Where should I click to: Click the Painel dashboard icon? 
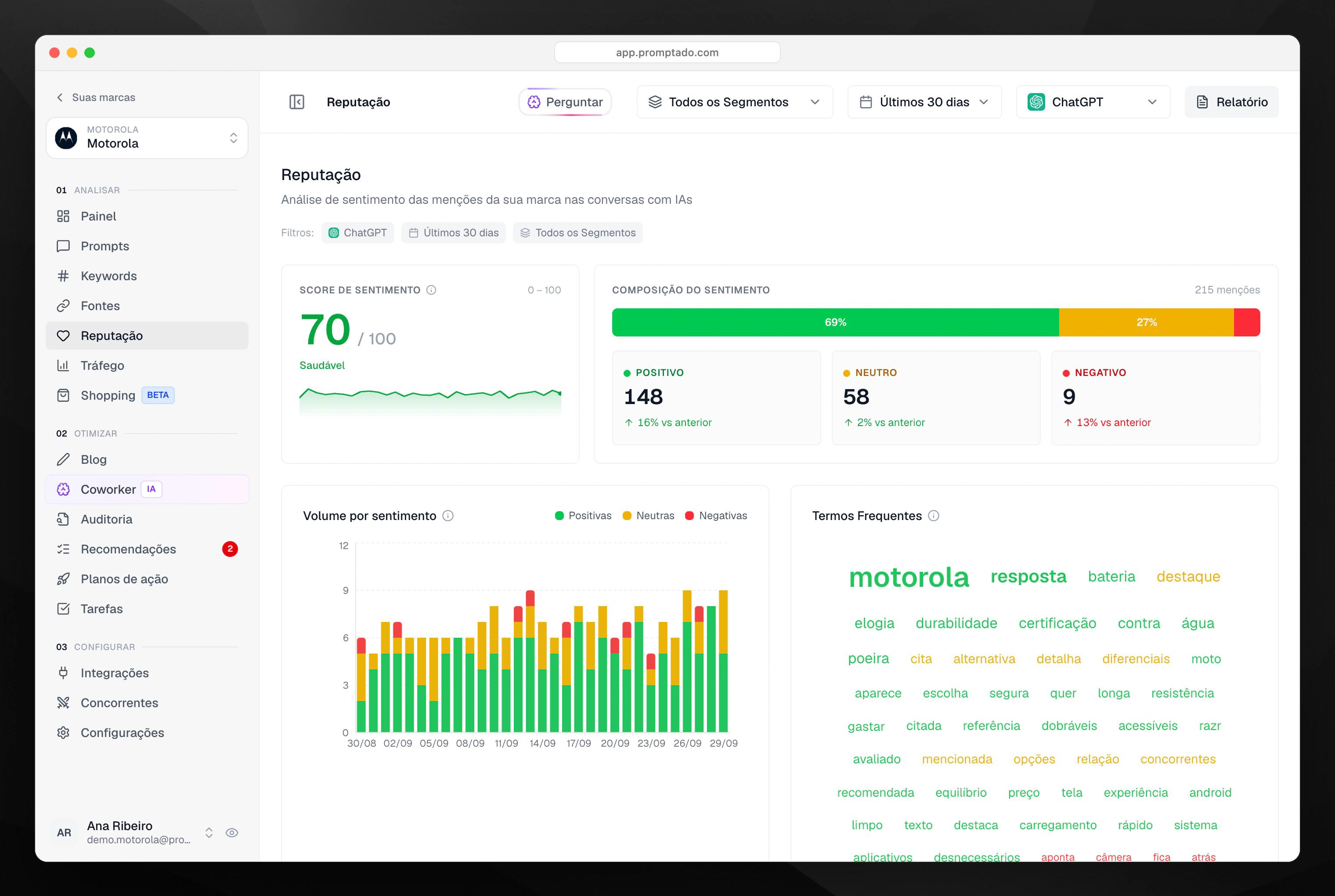63,216
